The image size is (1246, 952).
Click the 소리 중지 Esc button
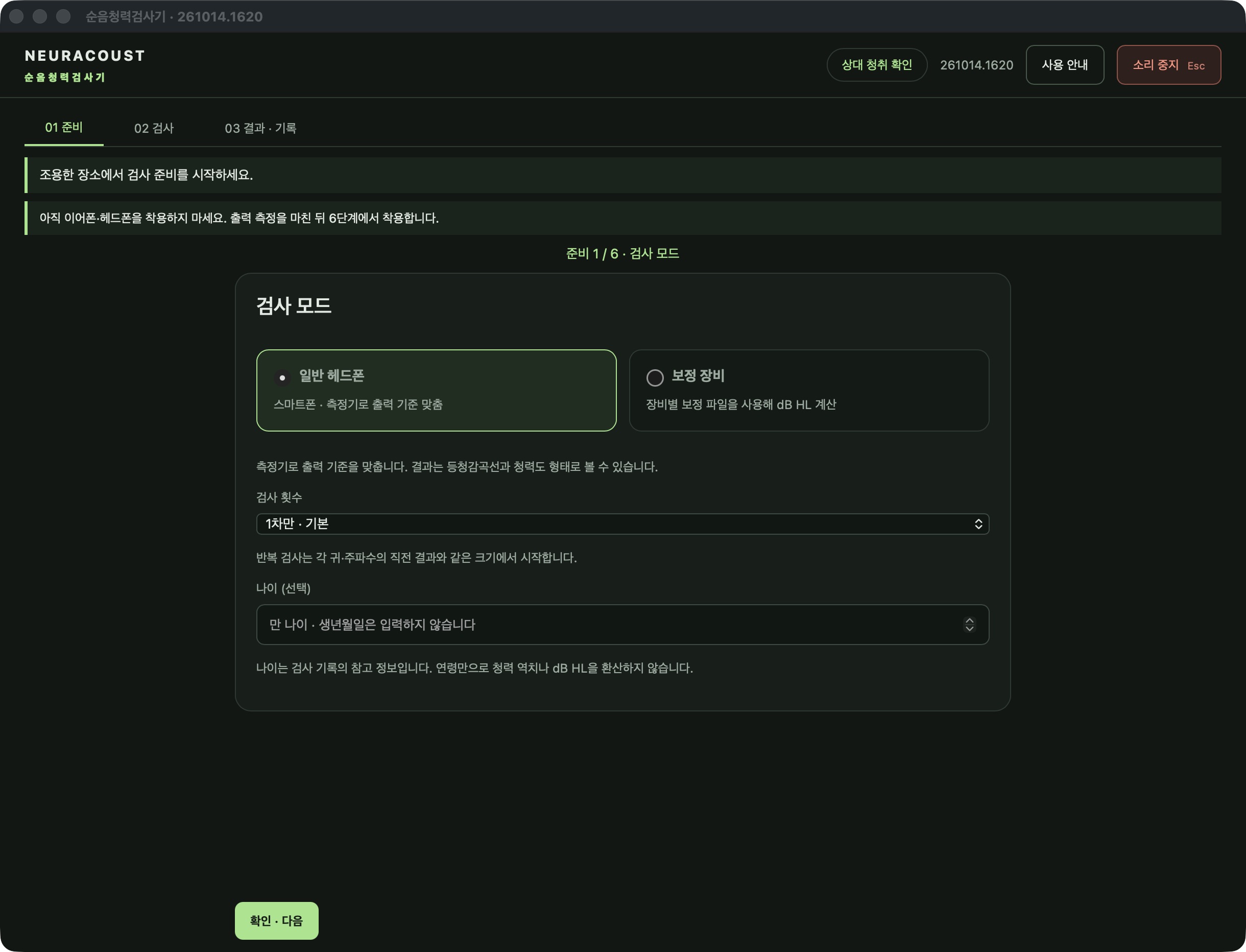point(1168,64)
